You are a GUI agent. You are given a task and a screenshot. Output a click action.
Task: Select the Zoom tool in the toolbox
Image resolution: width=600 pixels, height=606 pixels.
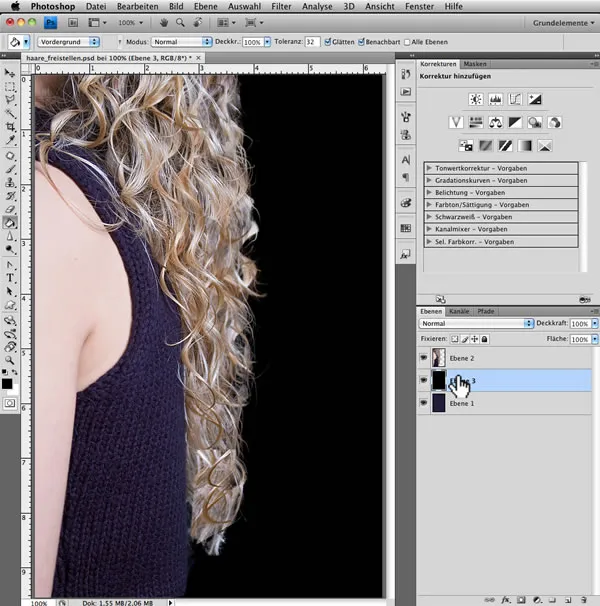[x=10, y=358]
